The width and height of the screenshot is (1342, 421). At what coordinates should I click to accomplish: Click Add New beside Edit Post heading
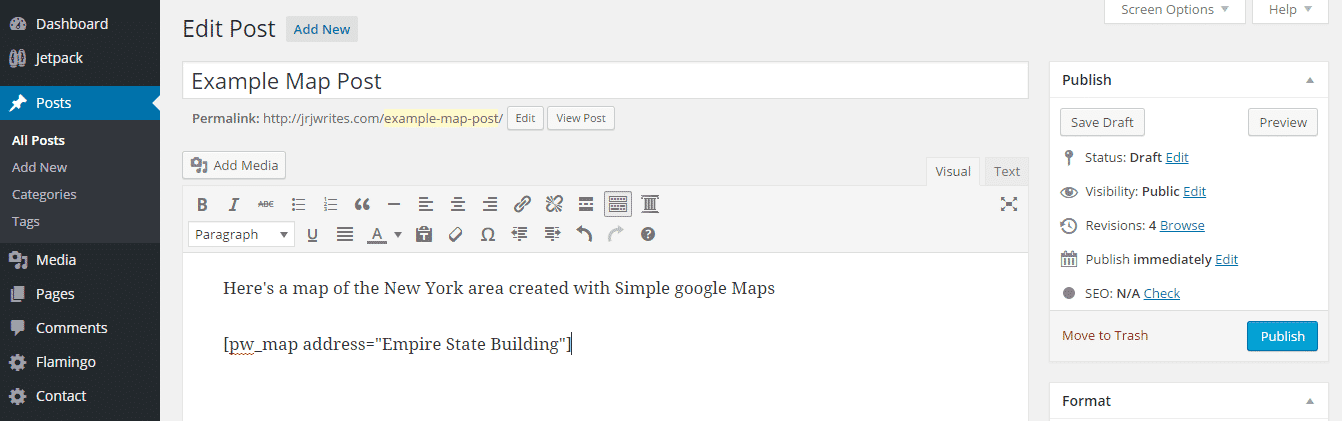pyautogui.click(x=322, y=29)
